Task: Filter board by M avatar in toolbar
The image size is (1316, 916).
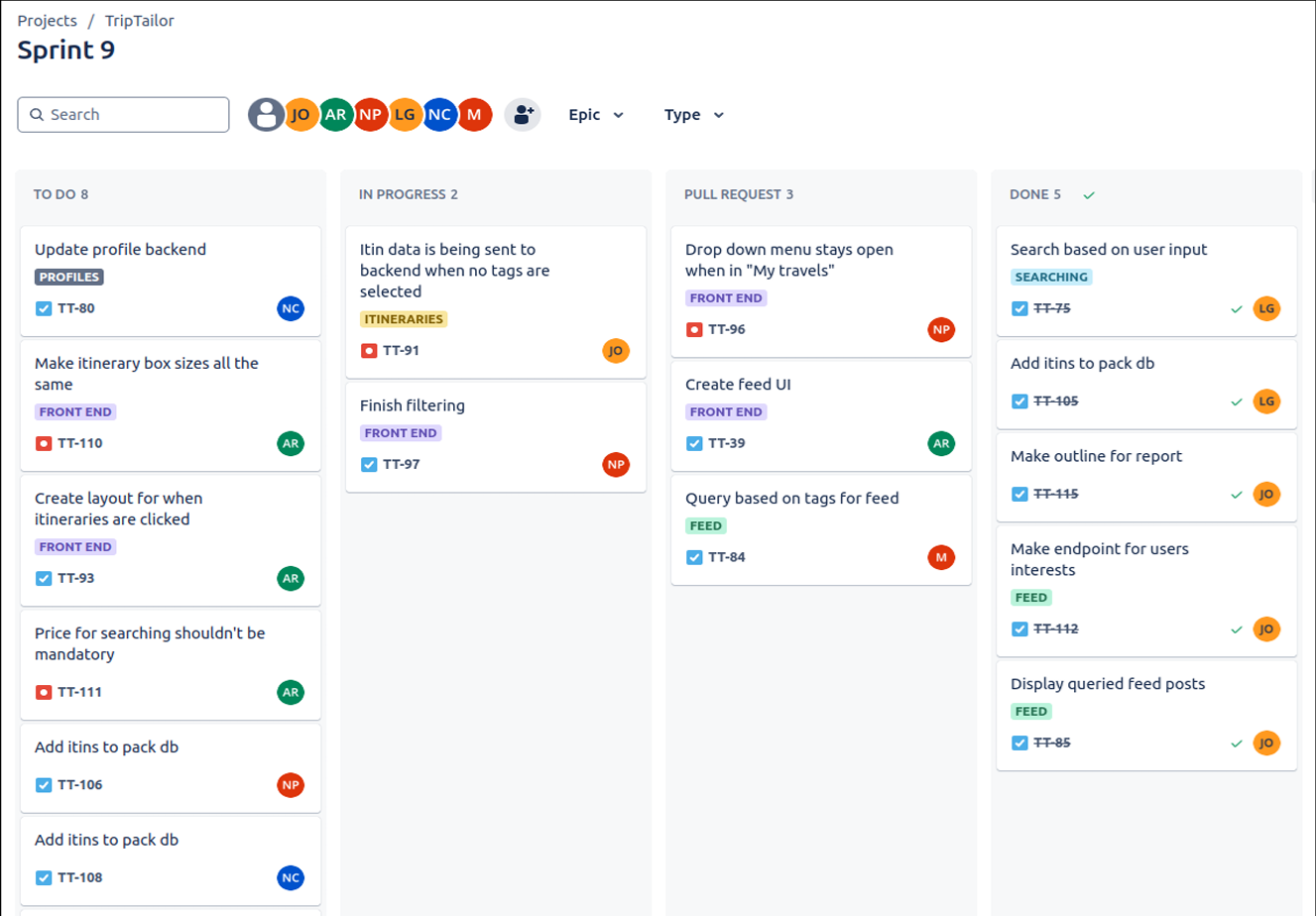Action: [x=474, y=115]
